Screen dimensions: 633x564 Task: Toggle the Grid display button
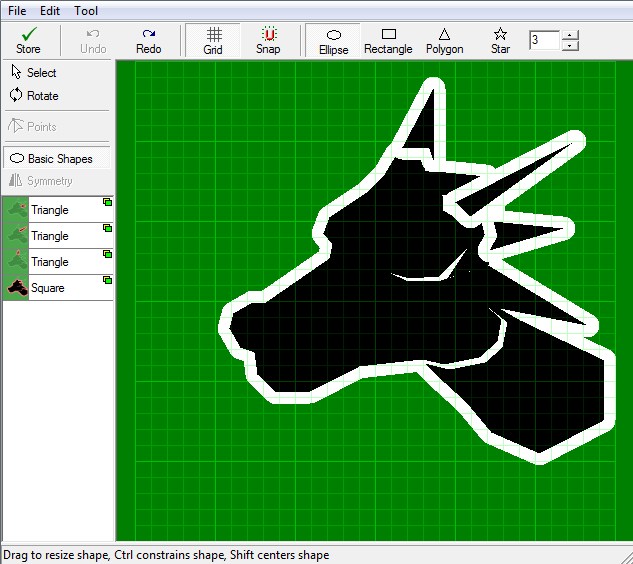click(213, 40)
